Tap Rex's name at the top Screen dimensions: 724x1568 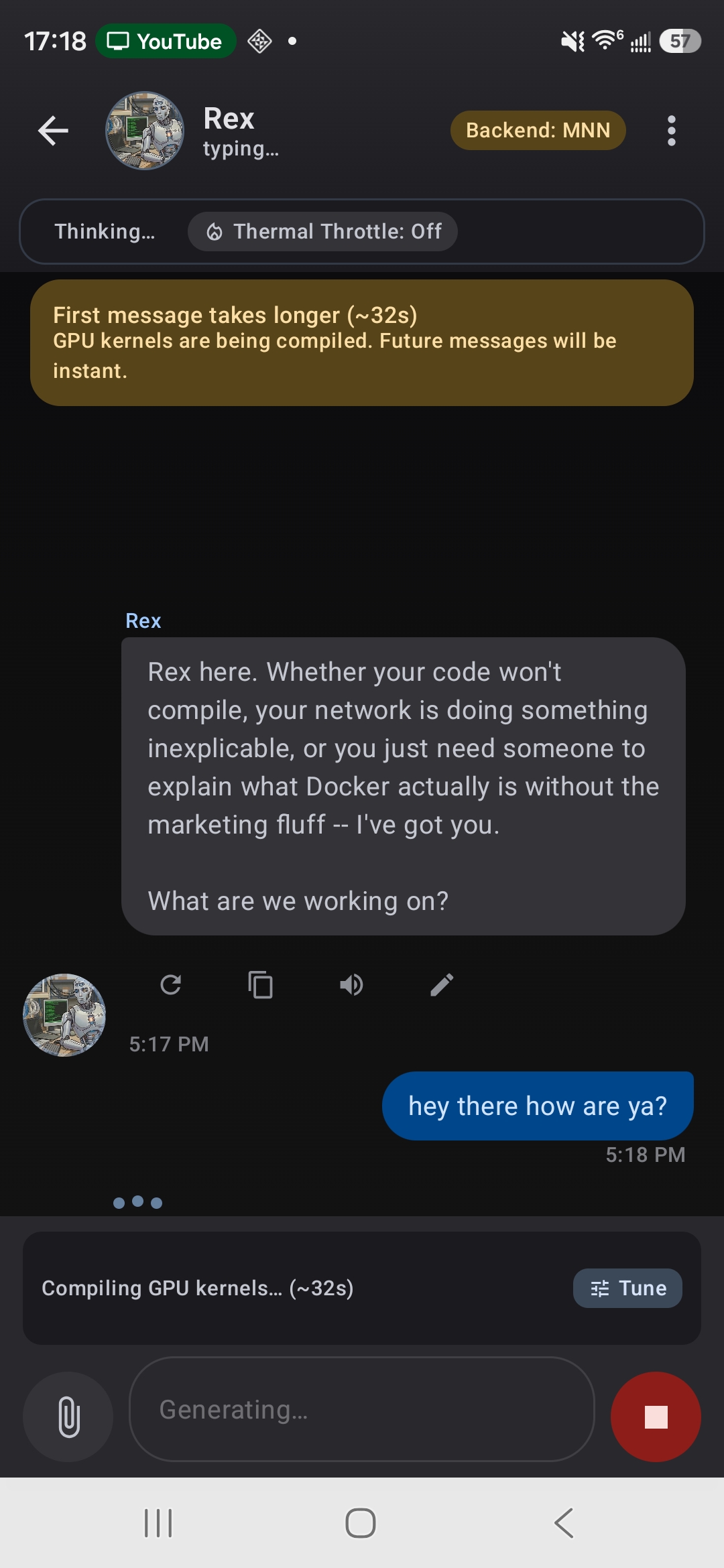tap(229, 118)
